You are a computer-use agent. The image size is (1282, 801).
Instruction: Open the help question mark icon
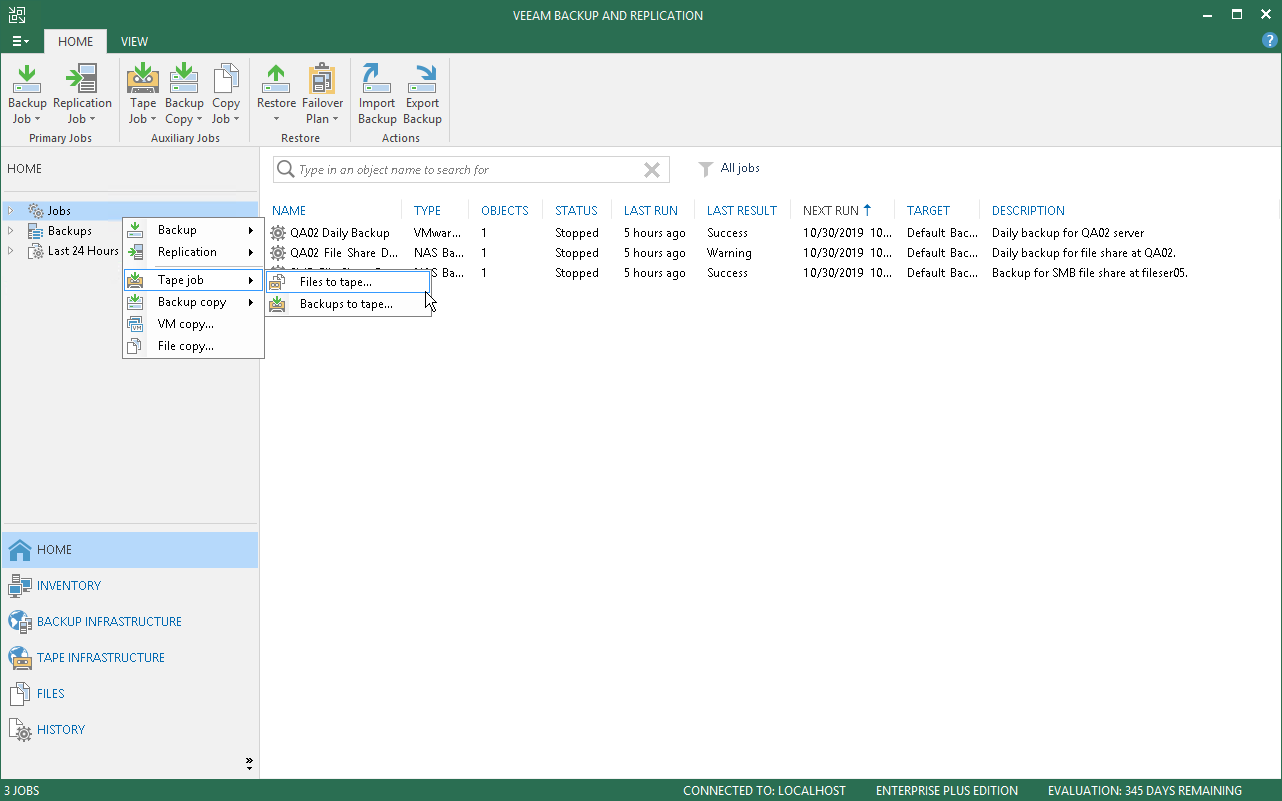coord(1270,41)
